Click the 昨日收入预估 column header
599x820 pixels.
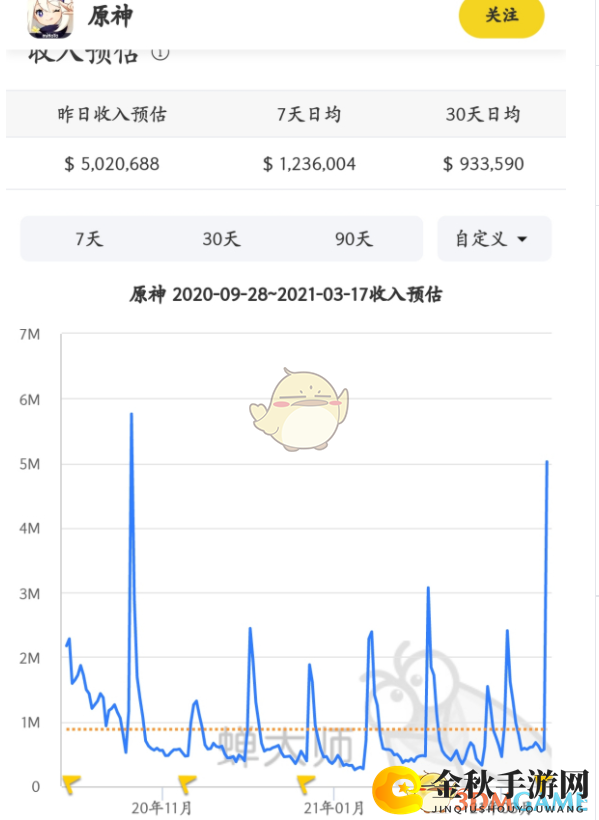click(112, 114)
